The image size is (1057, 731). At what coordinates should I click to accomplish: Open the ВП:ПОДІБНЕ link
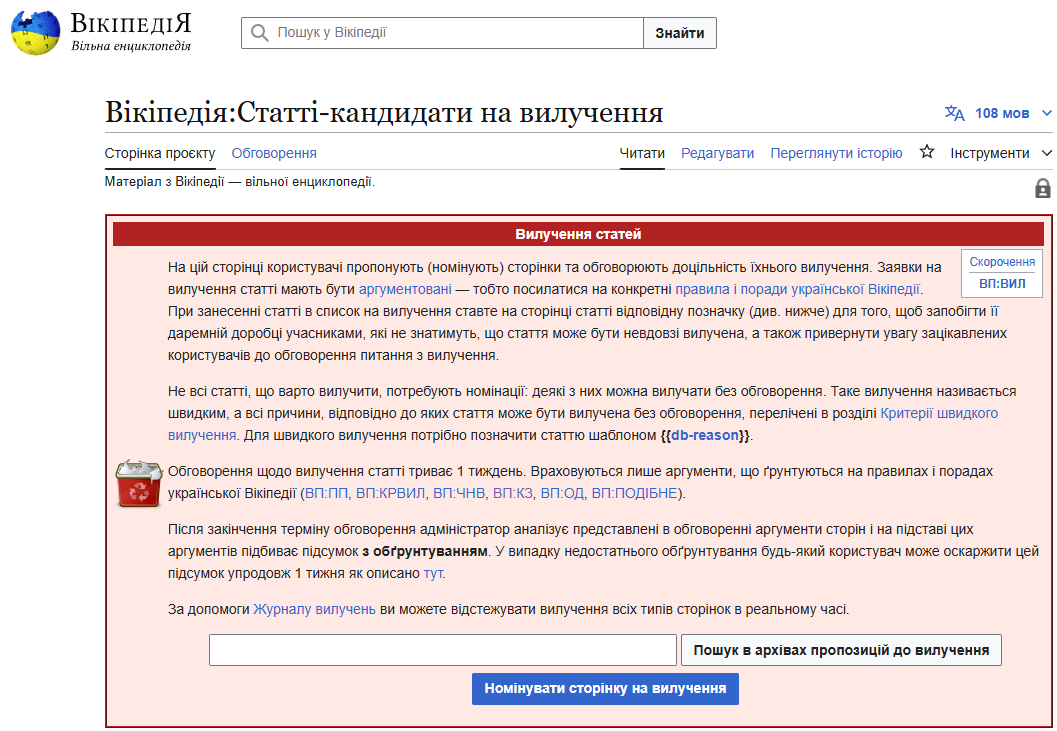(x=634, y=494)
